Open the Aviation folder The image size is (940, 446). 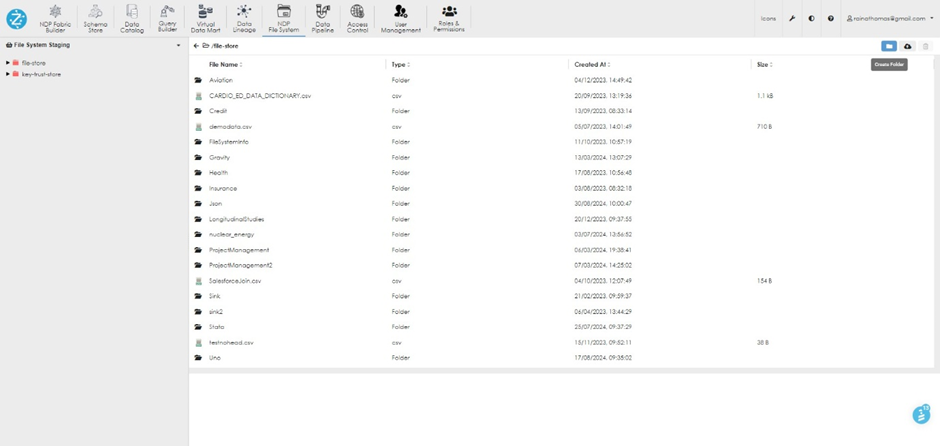point(221,80)
